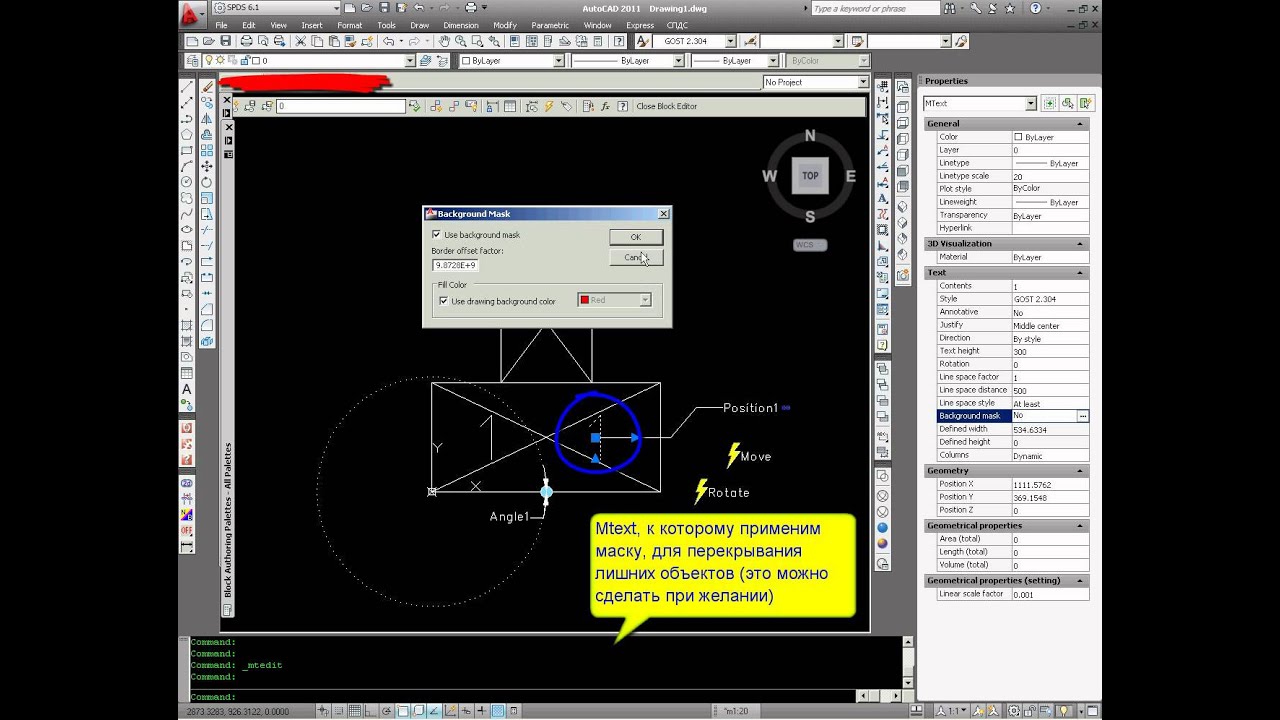Click the Quick Select icon in Properties

[1086, 103]
